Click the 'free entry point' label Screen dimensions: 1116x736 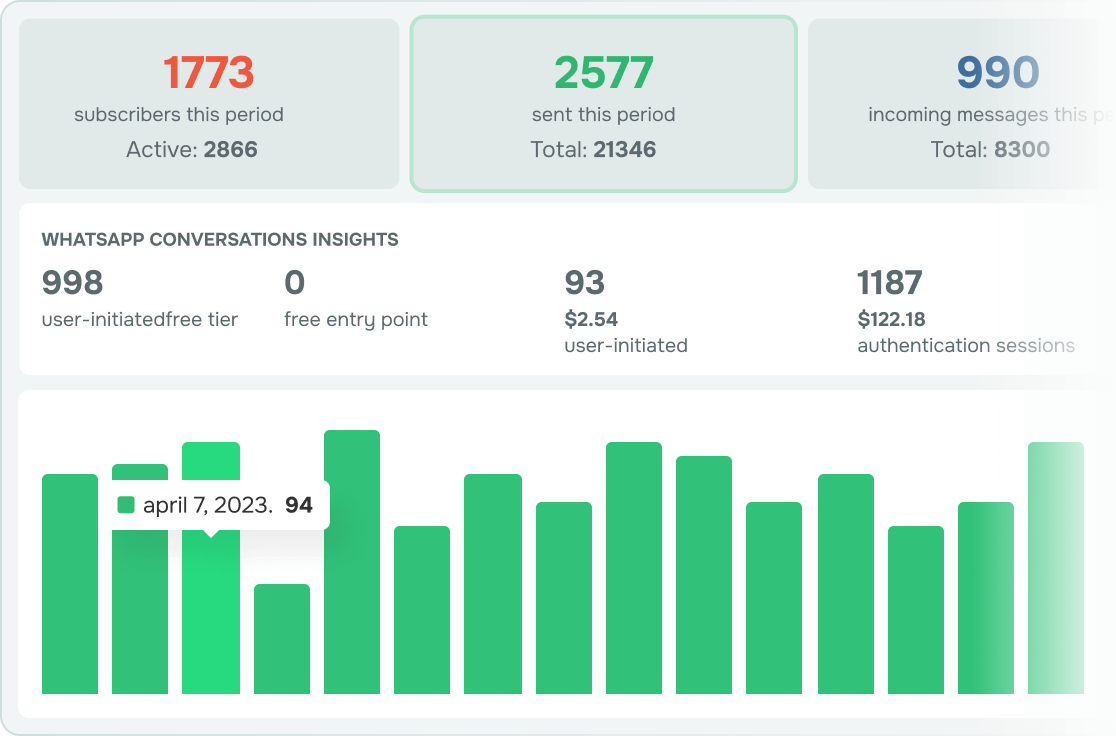(x=356, y=320)
